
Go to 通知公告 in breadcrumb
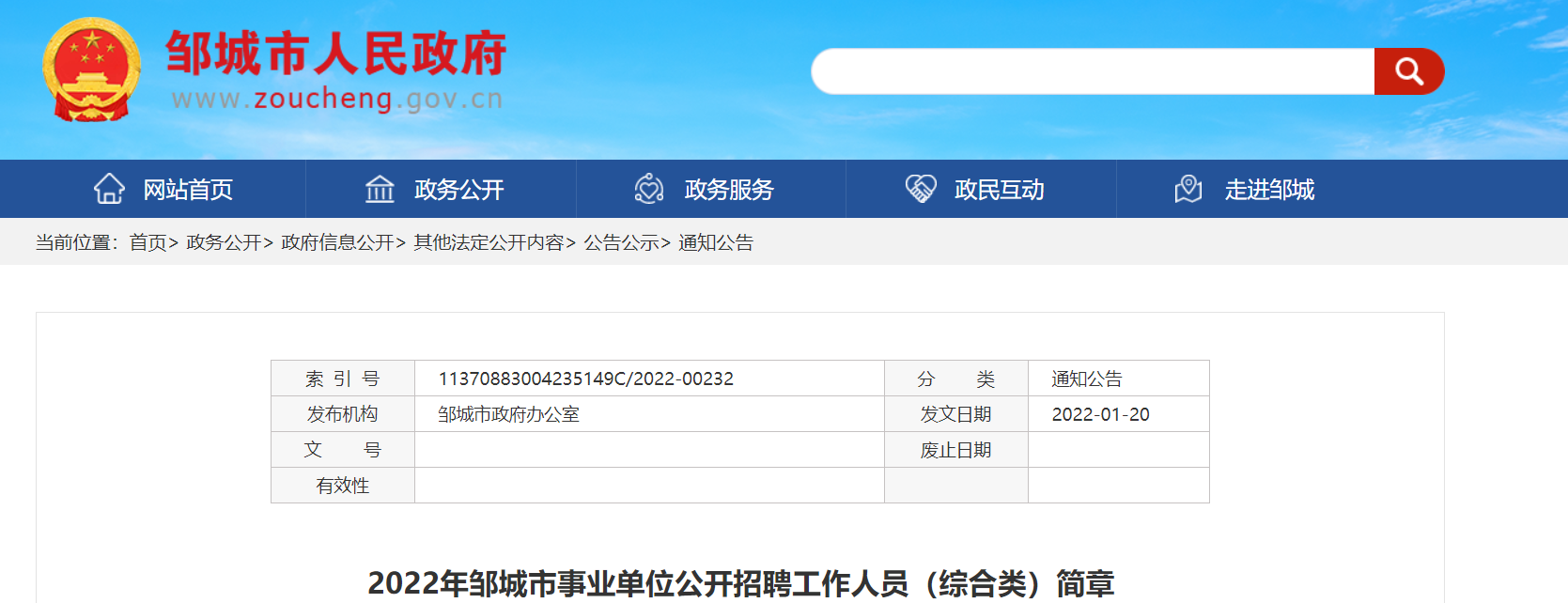(716, 242)
